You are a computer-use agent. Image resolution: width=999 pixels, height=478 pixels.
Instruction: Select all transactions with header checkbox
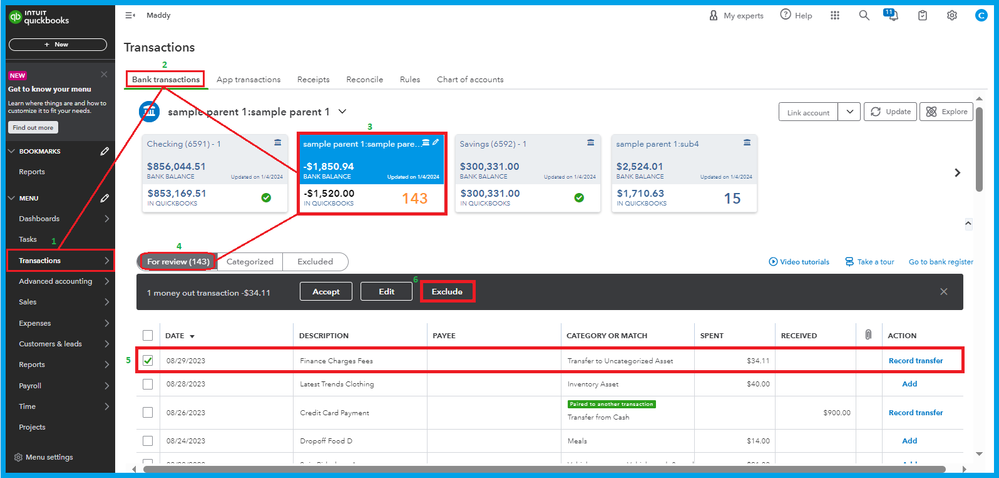pos(148,335)
